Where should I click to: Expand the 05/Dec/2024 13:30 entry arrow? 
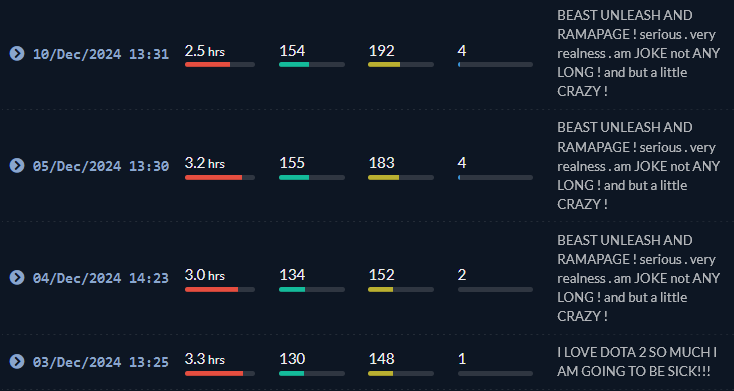point(17,165)
